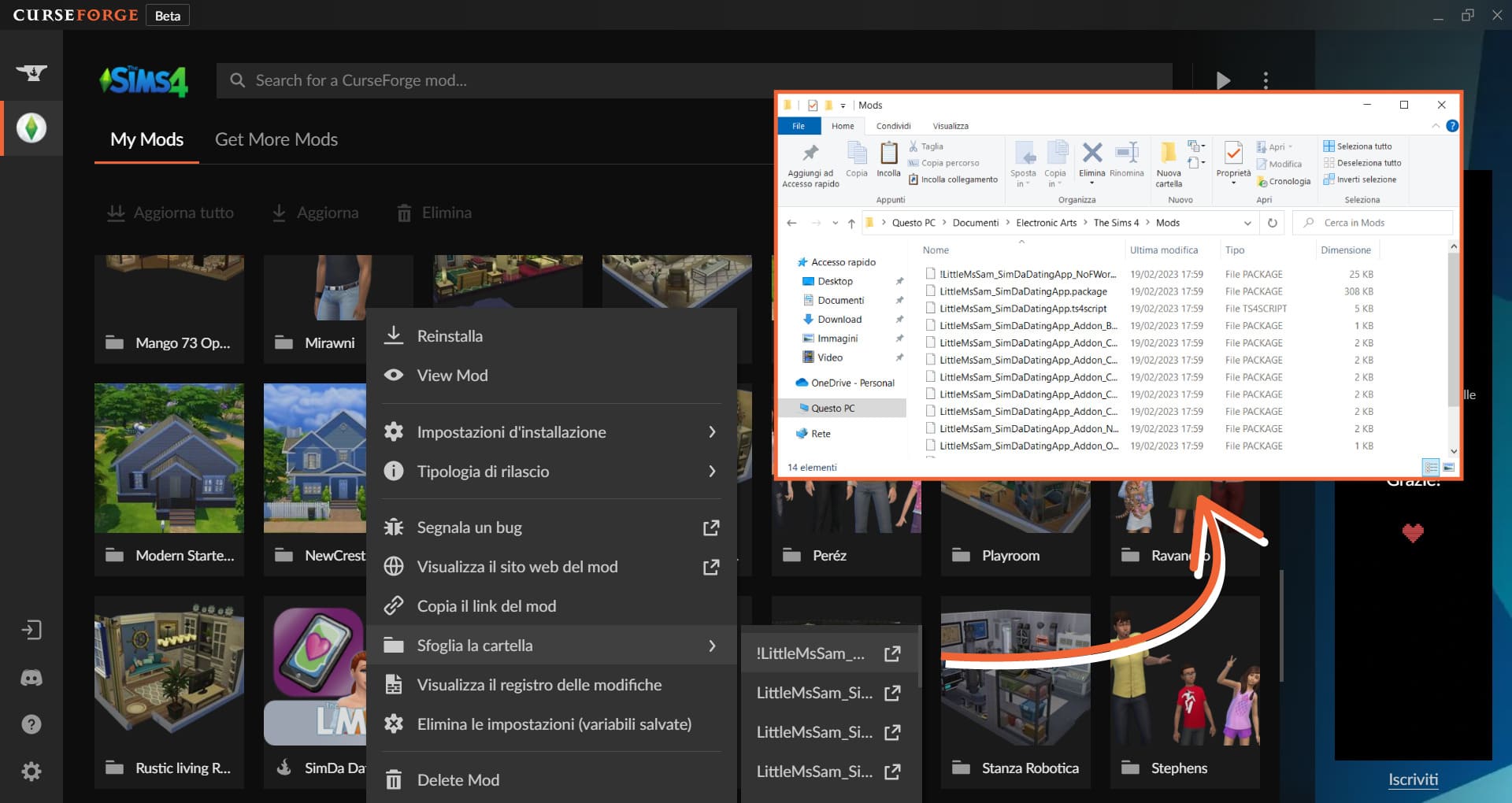Click Seleziona tutto in ribbon
Image resolution: width=1512 pixels, height=803 pixels.
(1358, 146)
